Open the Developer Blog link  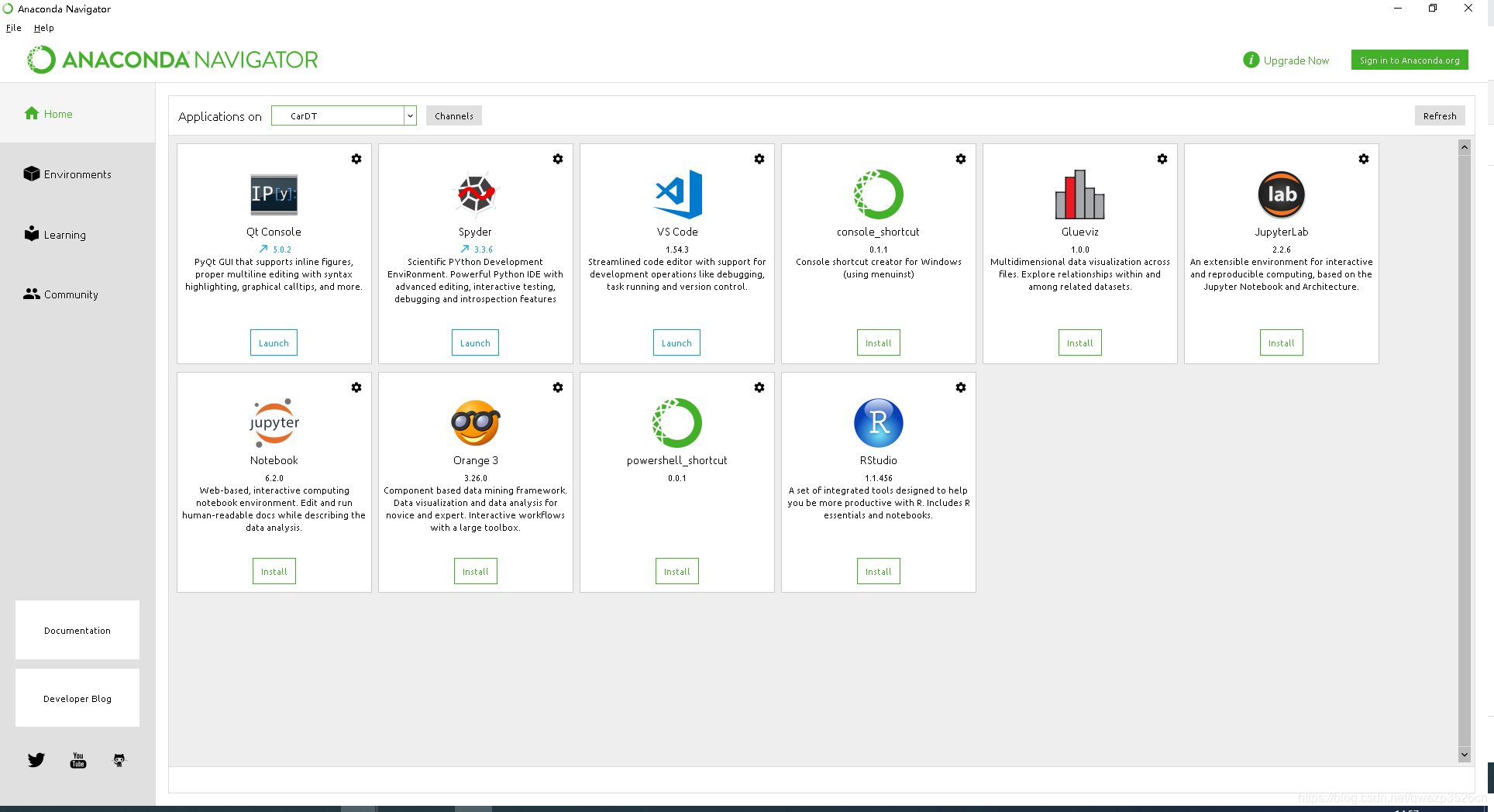click(77, 698)
